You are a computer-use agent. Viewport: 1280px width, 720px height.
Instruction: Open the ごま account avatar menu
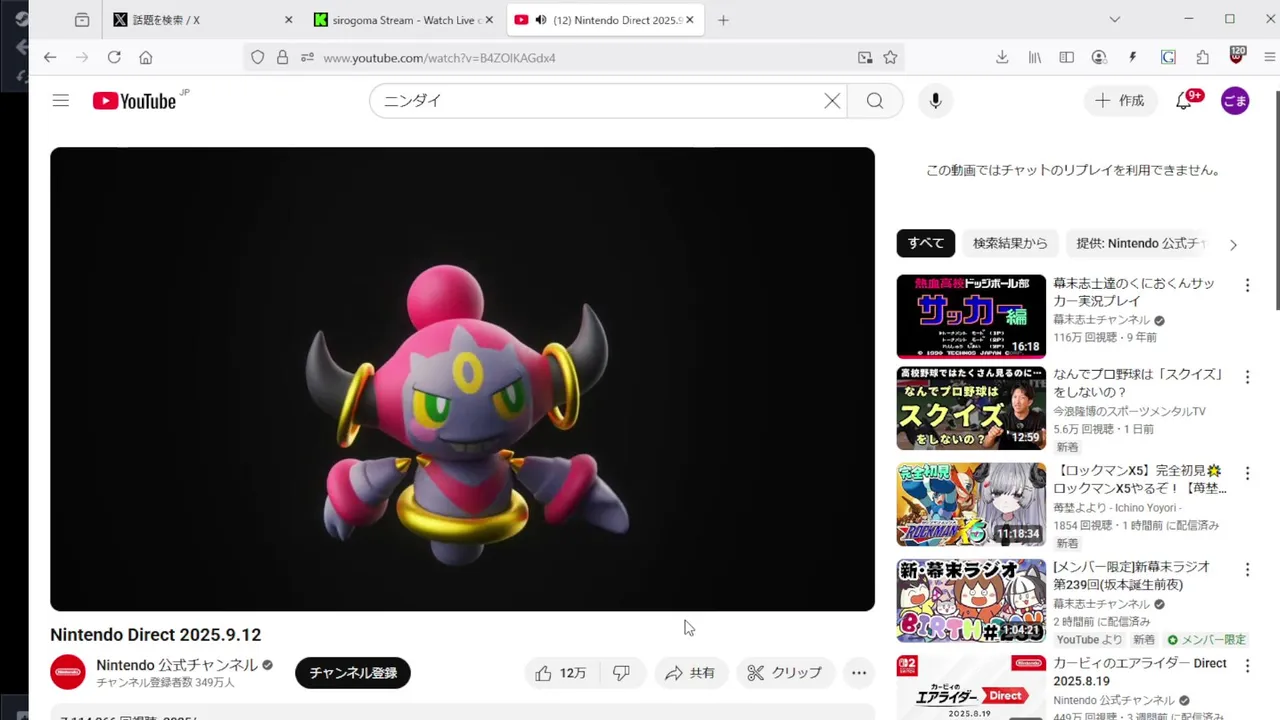[x=1235, y=100]
